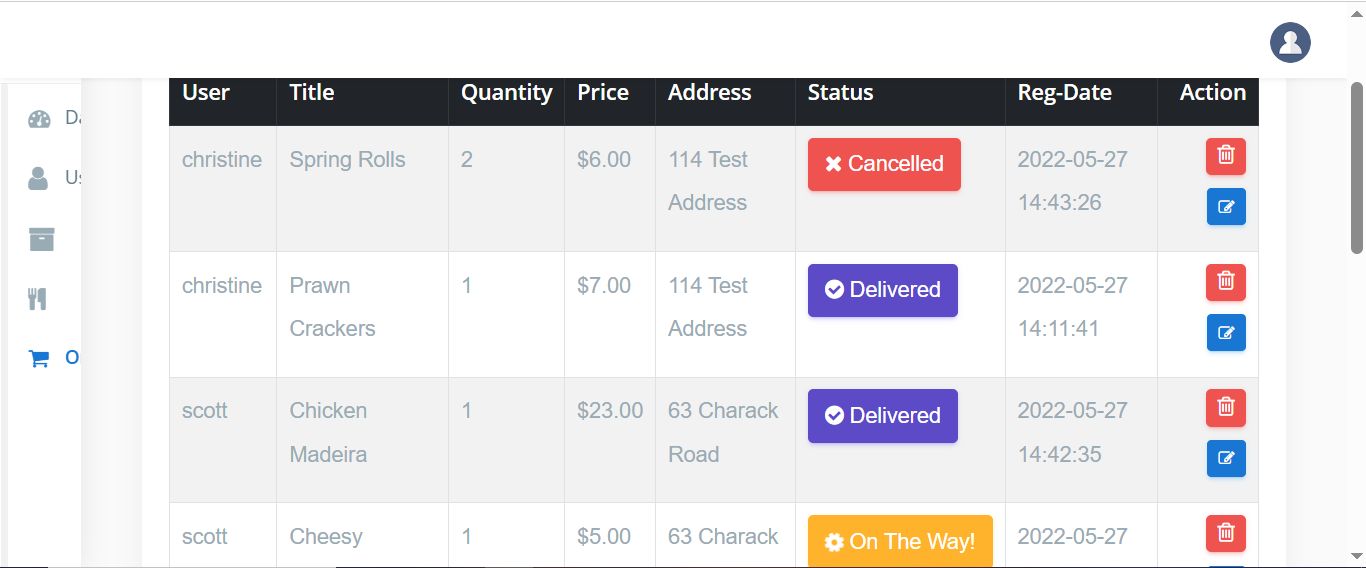Delete scott's Cheesy order row
The height and width of the screenshot is (568, 1366).
click(1226, 533)
